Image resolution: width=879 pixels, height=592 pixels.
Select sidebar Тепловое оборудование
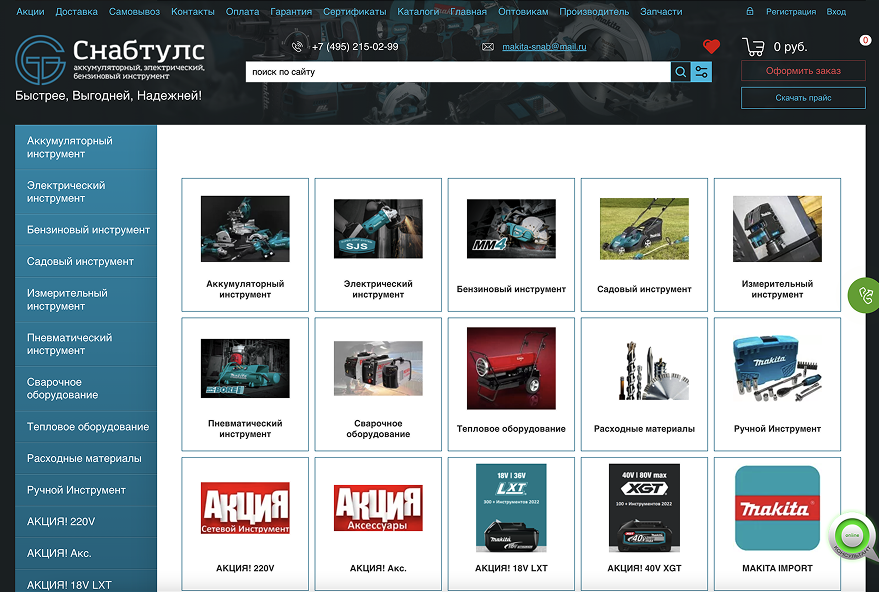86,427
